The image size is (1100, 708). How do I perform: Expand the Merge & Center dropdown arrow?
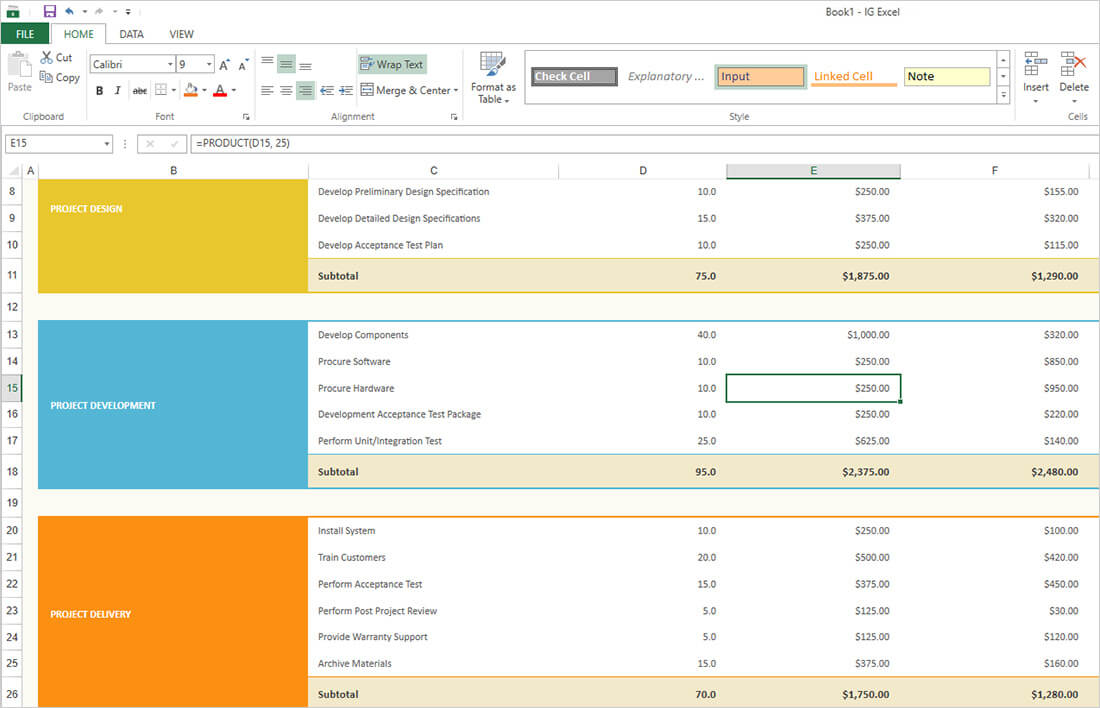click(456, 91)
